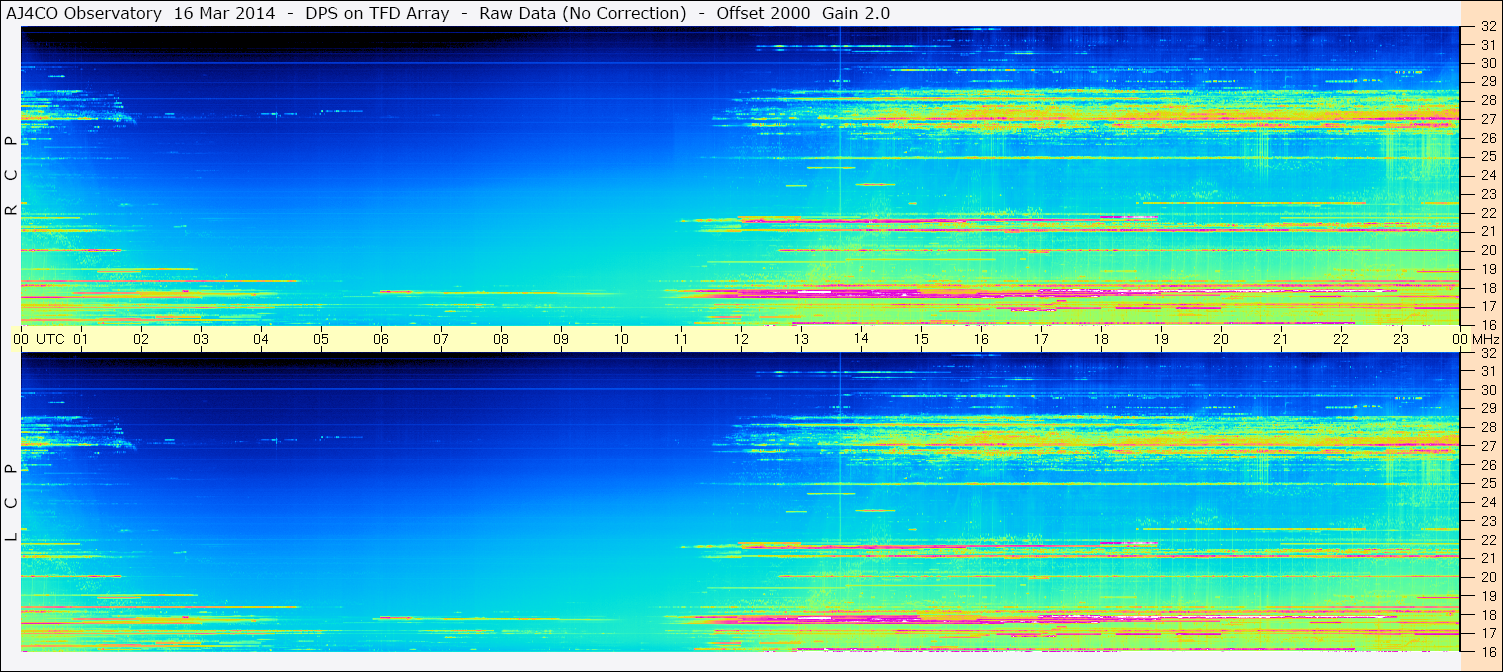Click the LCP label of lower spectrogram
Viewport: 1503px width, 672px height.
[x=11, y=503]
